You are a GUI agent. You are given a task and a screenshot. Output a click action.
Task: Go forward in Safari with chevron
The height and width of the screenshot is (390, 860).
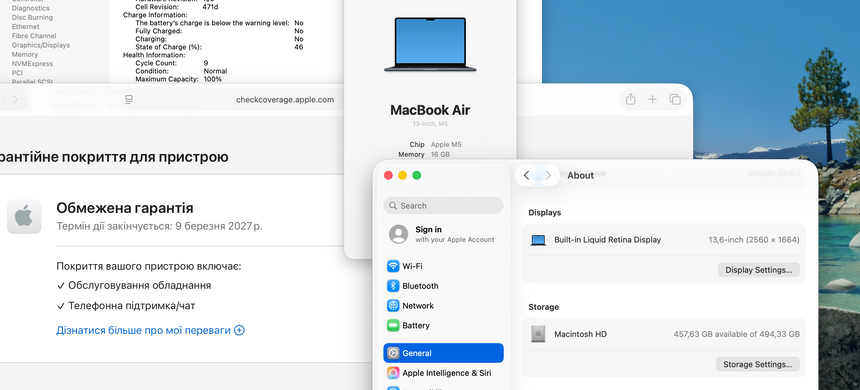click(15, 99)
